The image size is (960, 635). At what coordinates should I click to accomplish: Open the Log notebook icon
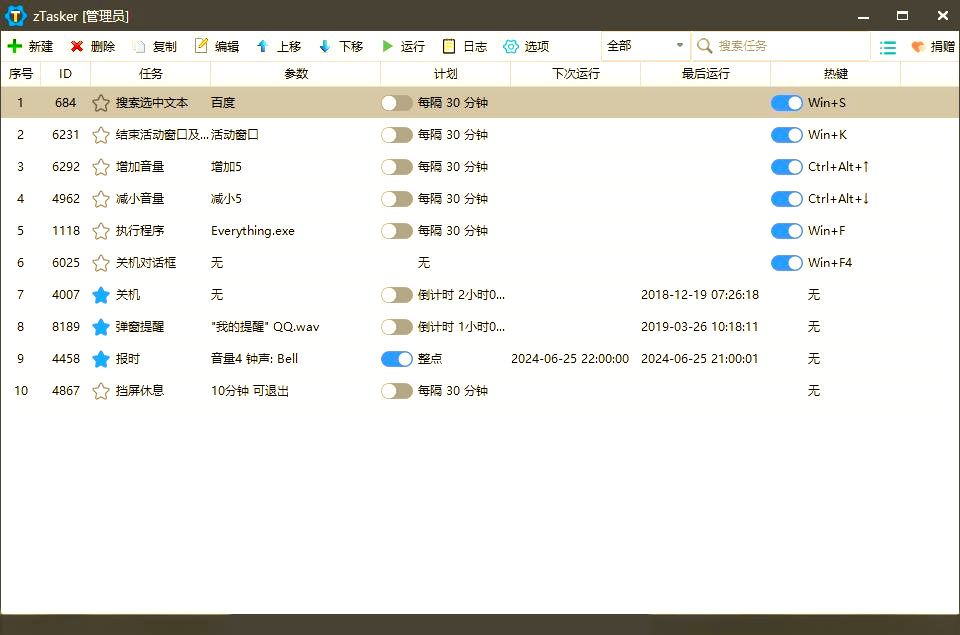coord(449,46)
